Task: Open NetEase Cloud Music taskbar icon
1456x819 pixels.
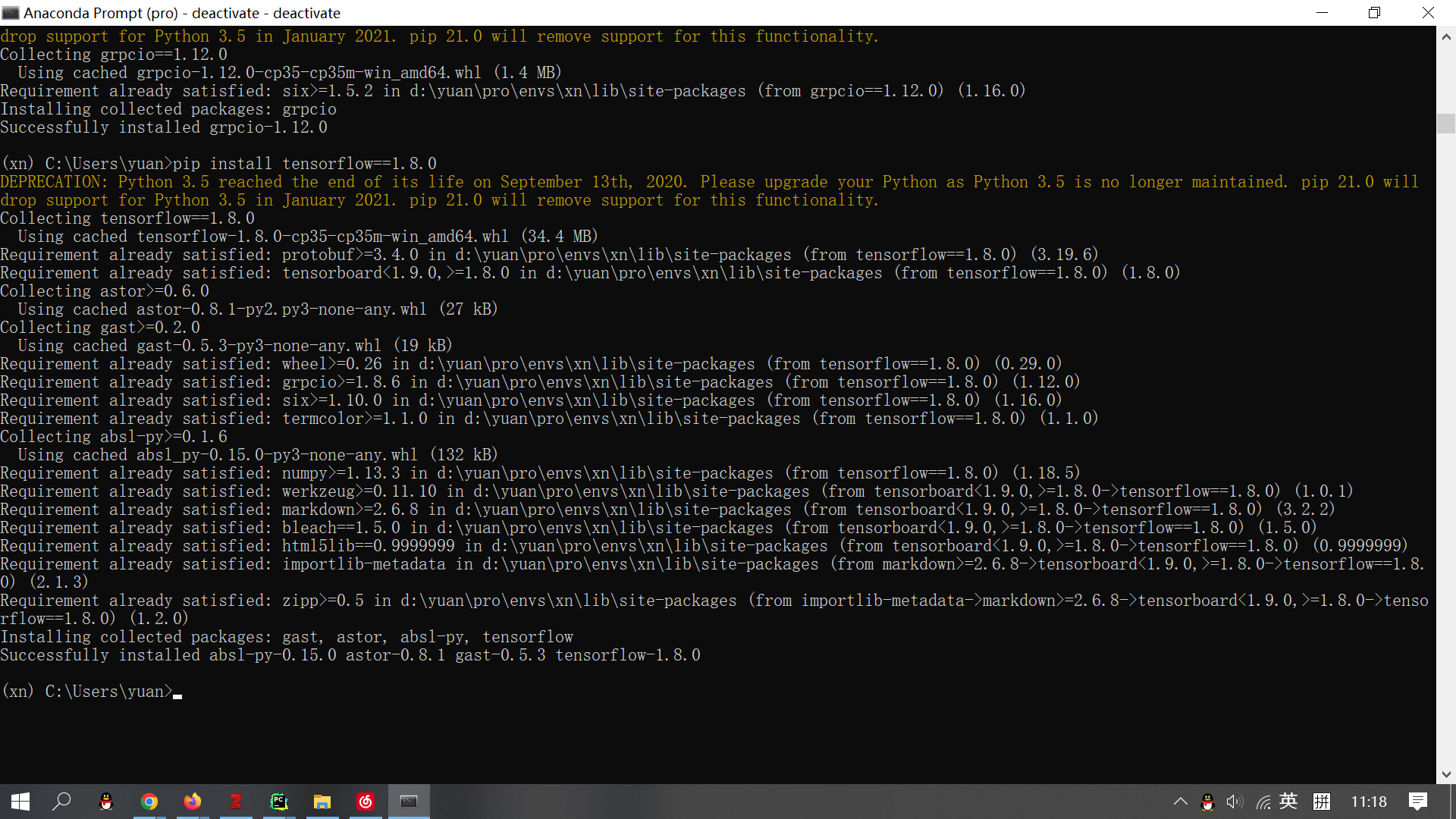Action: tap(366, 802)
